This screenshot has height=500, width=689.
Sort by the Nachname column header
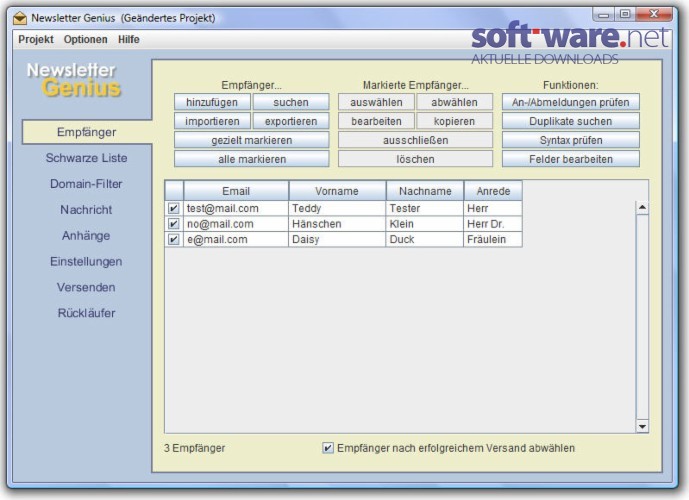[425, 191]
